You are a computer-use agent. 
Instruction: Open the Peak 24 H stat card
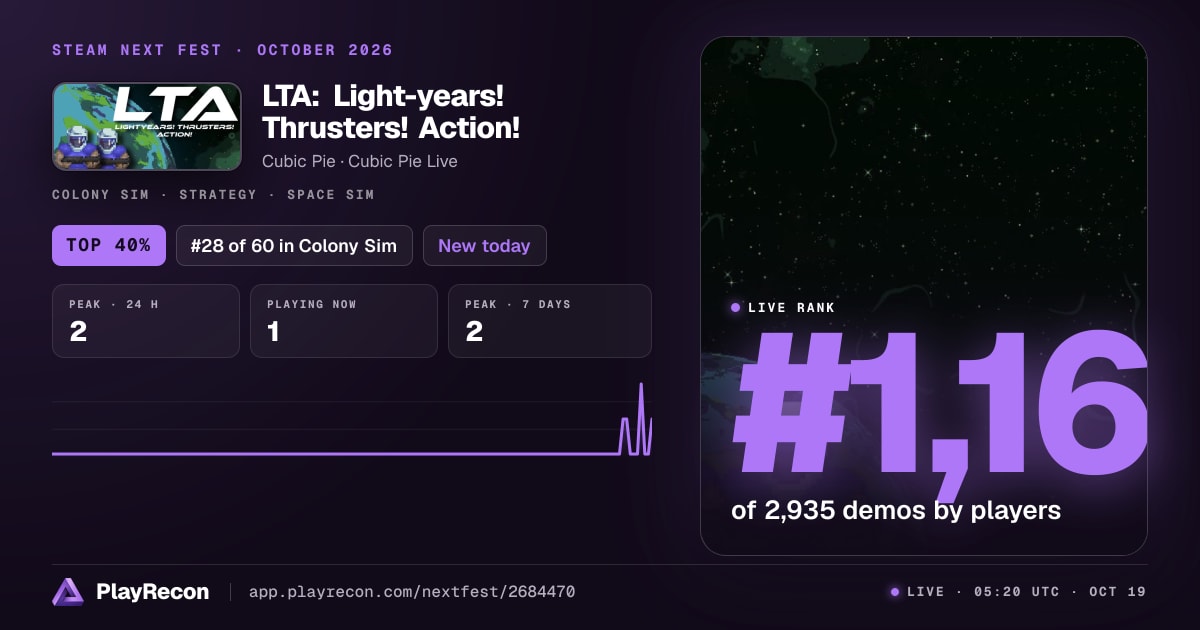(146, 321)
